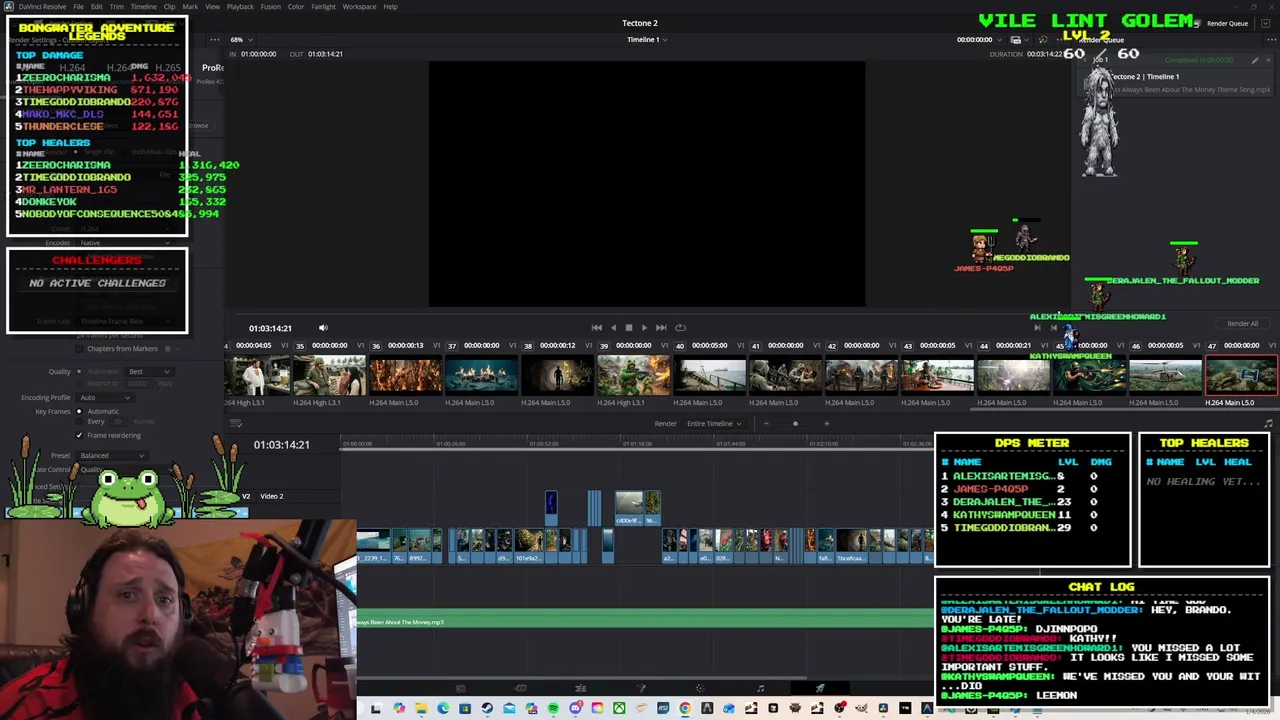Open the Mark menu
The width and height of the screenshot is (1280, 720).
click(x=190, y=6)
